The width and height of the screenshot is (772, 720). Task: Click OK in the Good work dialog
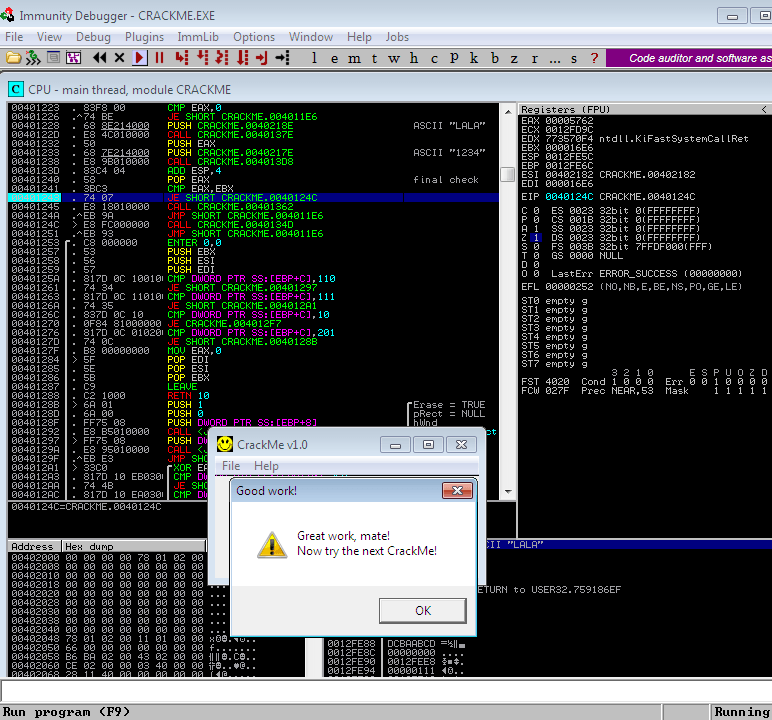[422, 611]
